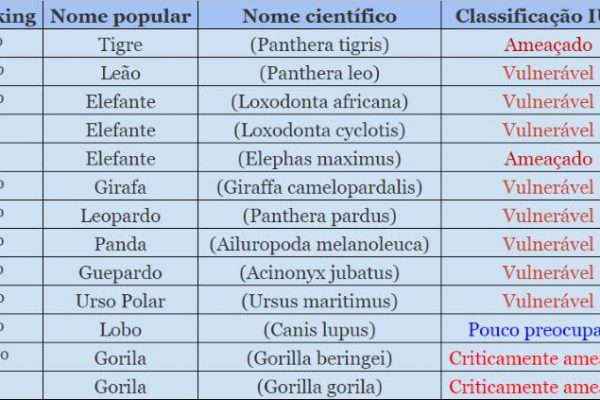
Task: Click the Canis lupus cell
Action: pos(319,330)
